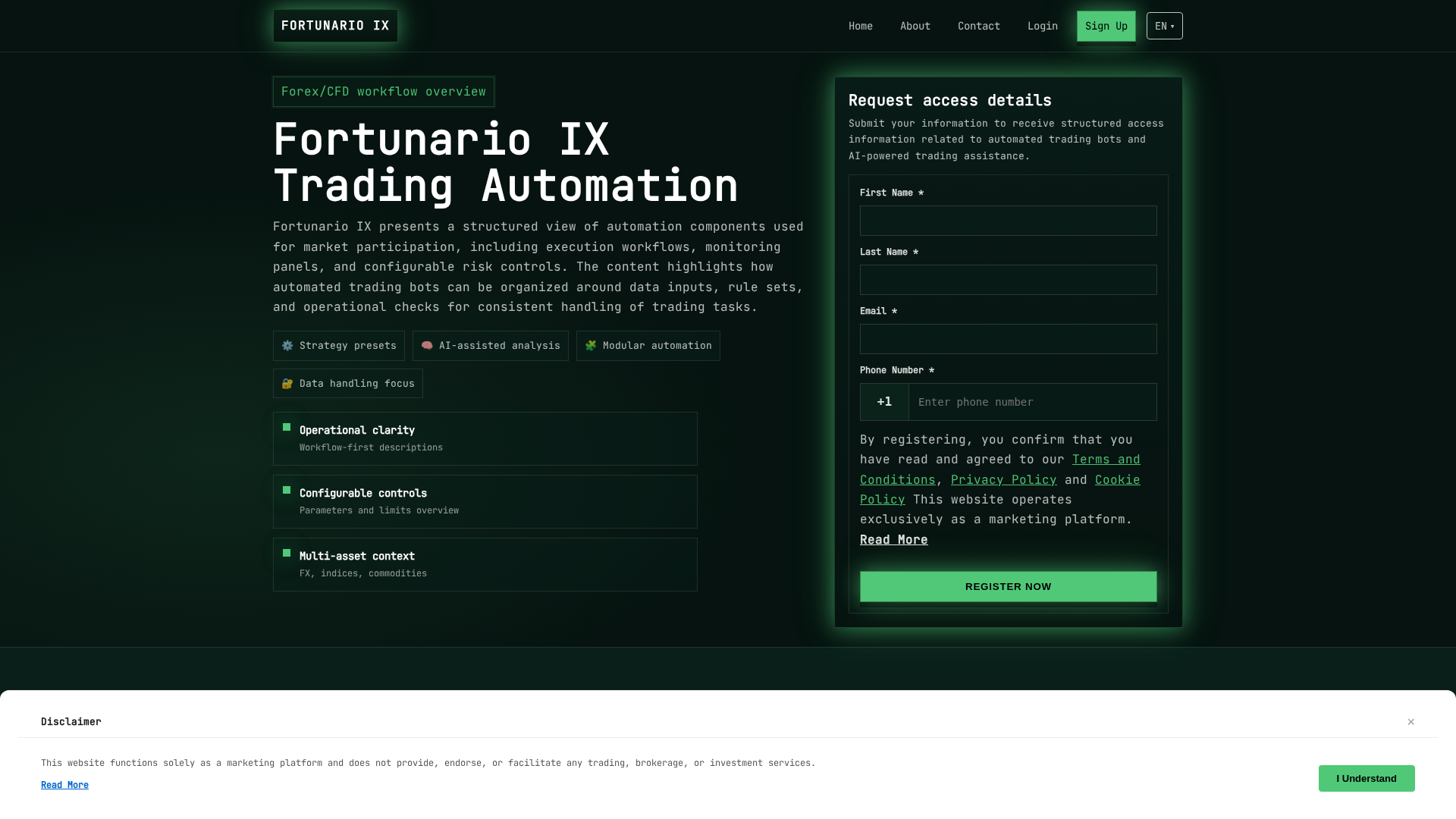Click the Phone Number * label
The width and height of the screenshot is (1456, 819).
coord(897,370)
